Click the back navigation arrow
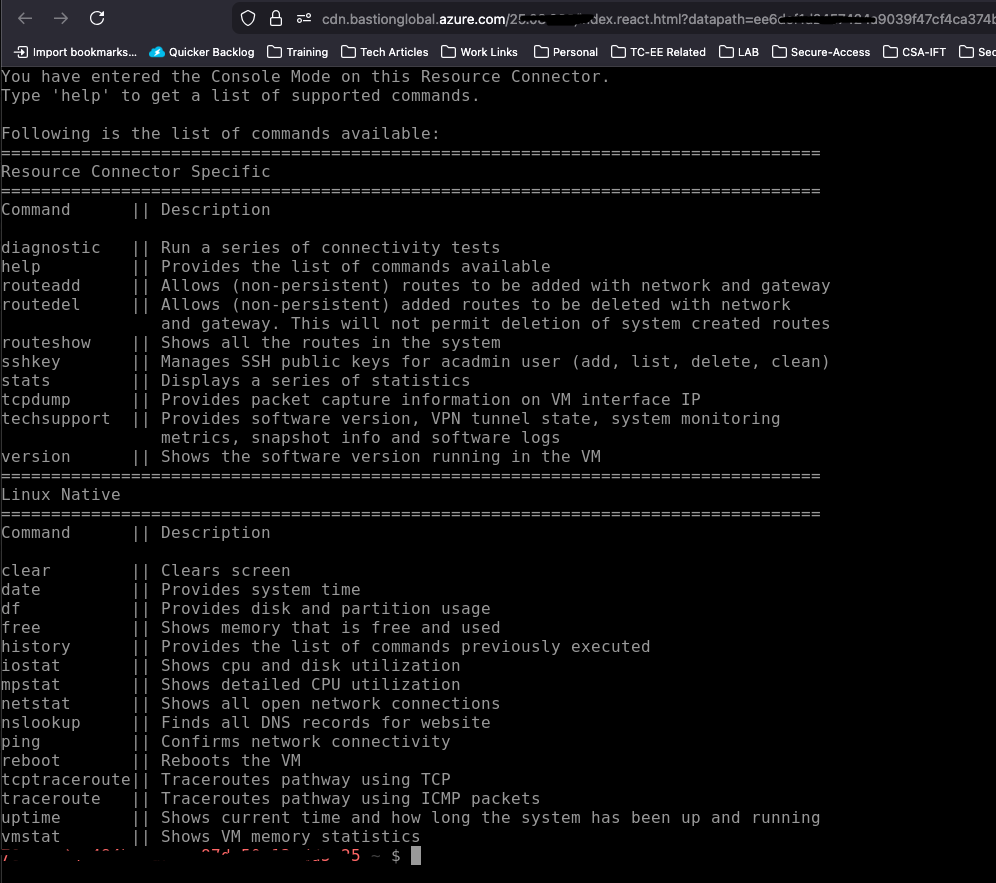 24,18
